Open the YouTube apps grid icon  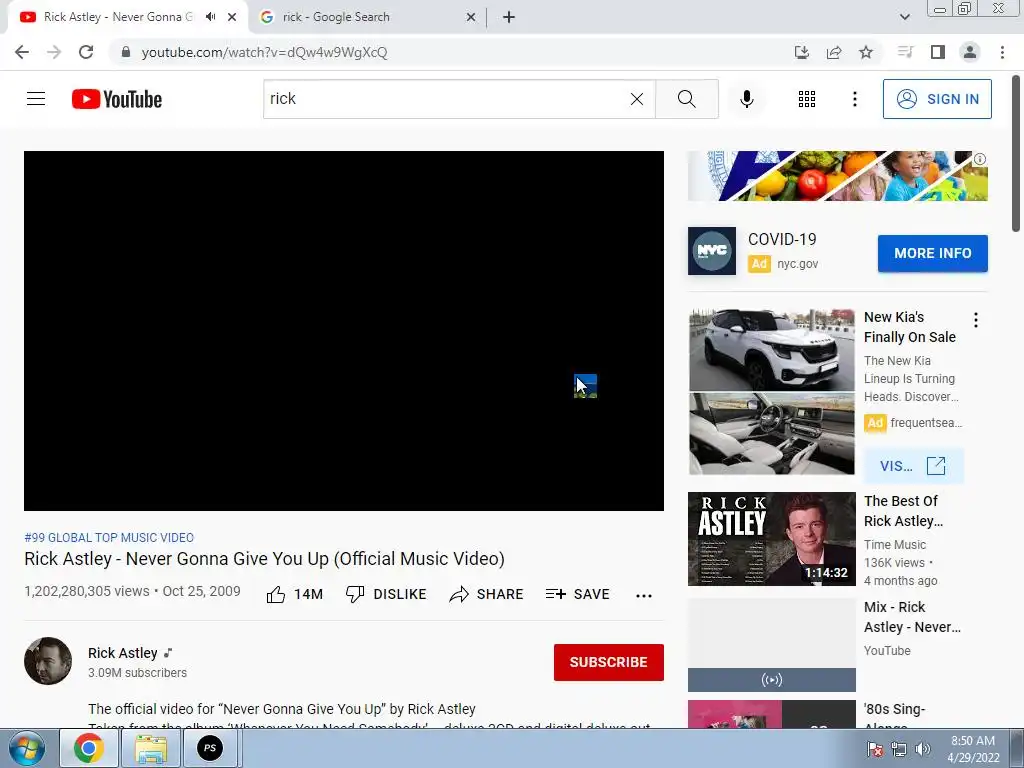(807, 99)
